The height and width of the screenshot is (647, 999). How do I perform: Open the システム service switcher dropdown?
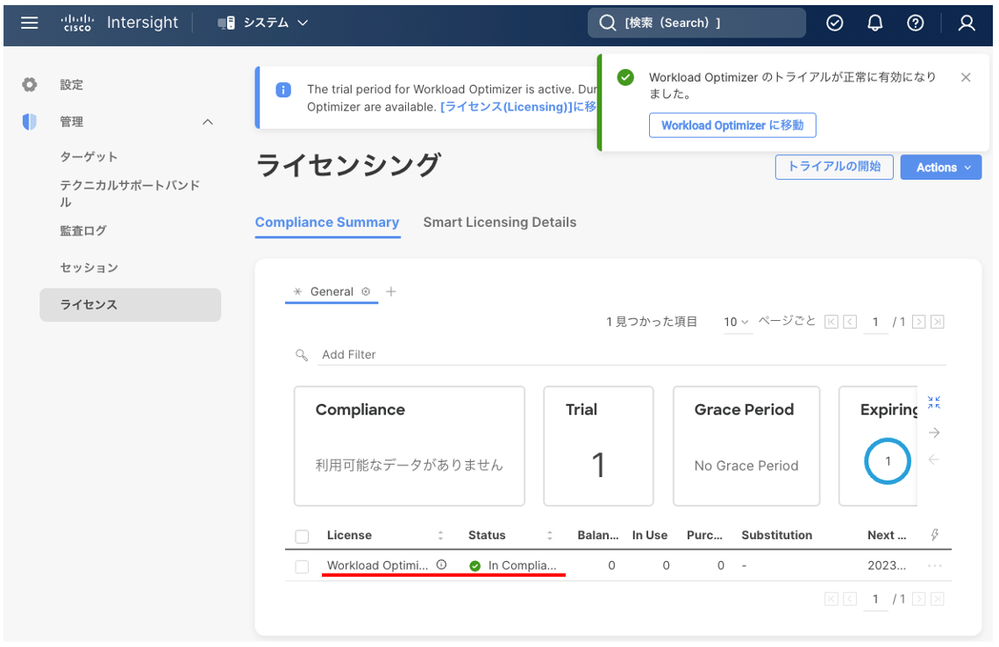point(263,23)
